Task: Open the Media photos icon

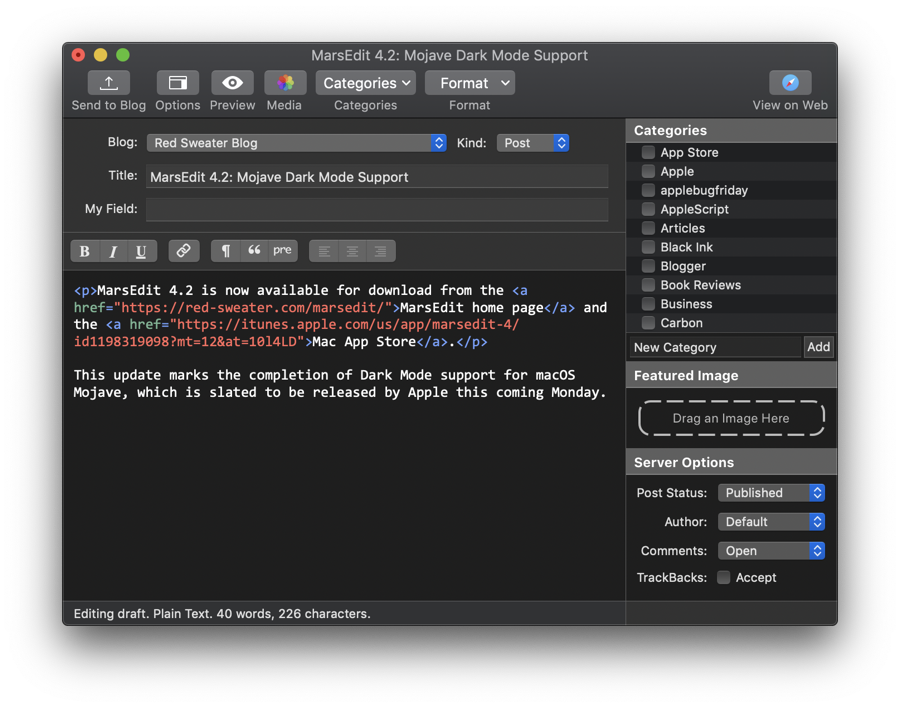Action: pos(285,83)
